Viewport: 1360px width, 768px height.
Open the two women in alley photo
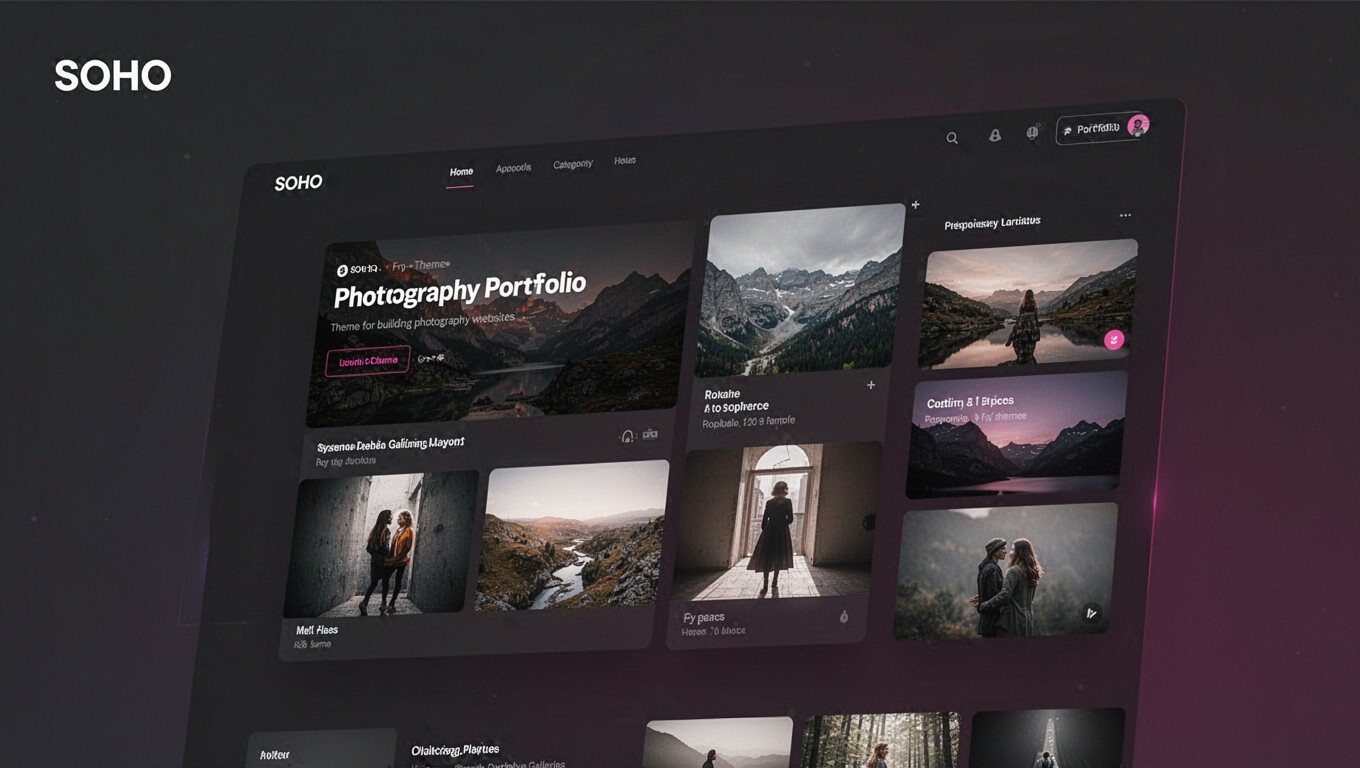pos(381,544)
